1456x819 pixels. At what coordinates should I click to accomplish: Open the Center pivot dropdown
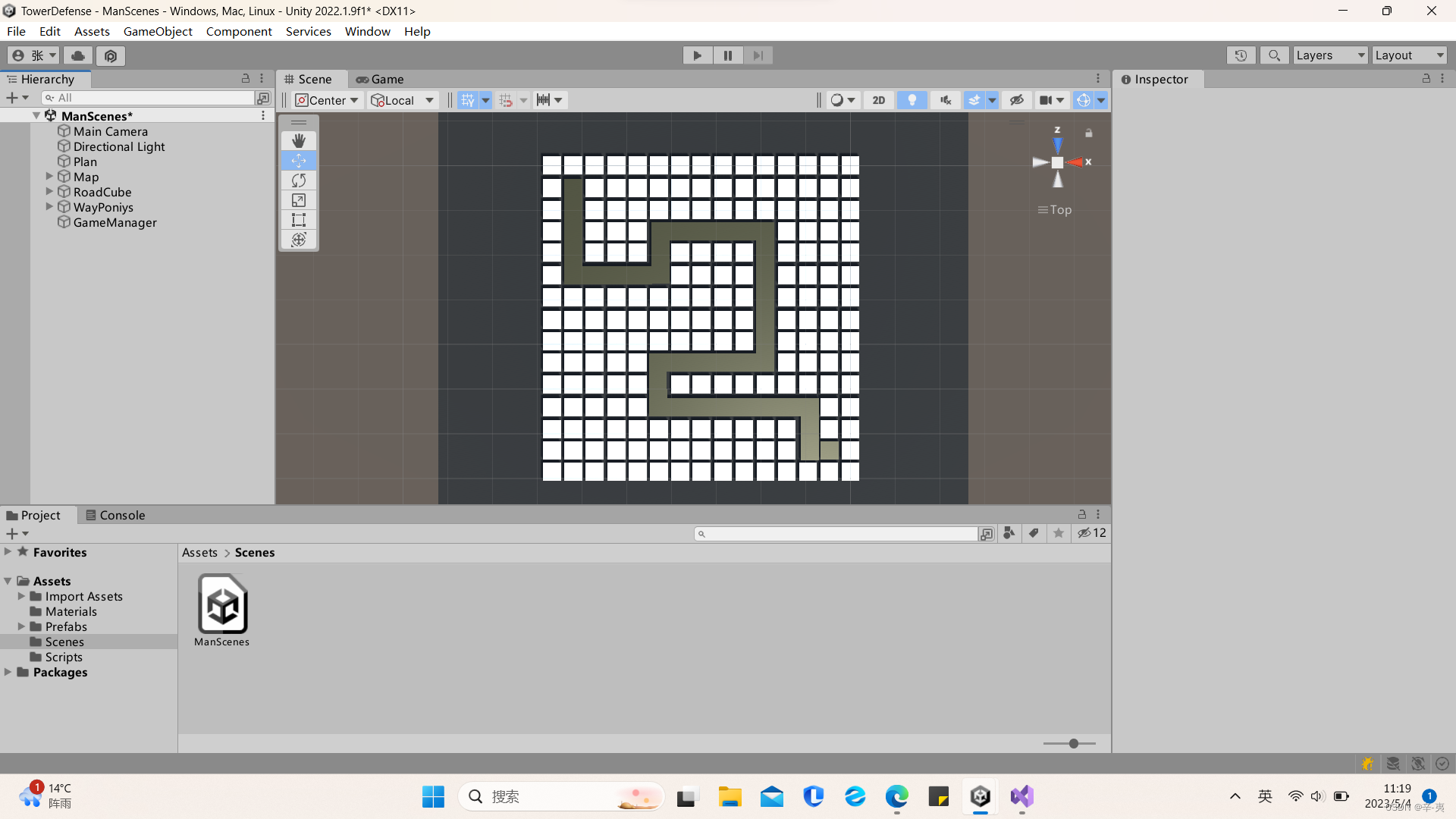click(328, 100)
